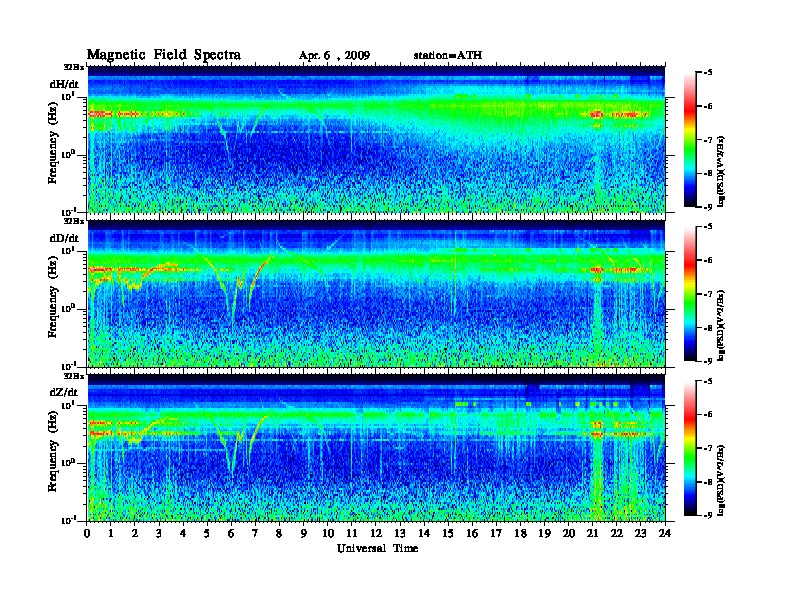Click hour tick label '10' on time axis
This screenshot has width=792, height=612.
pyautogui.click(x=328, y=533)
